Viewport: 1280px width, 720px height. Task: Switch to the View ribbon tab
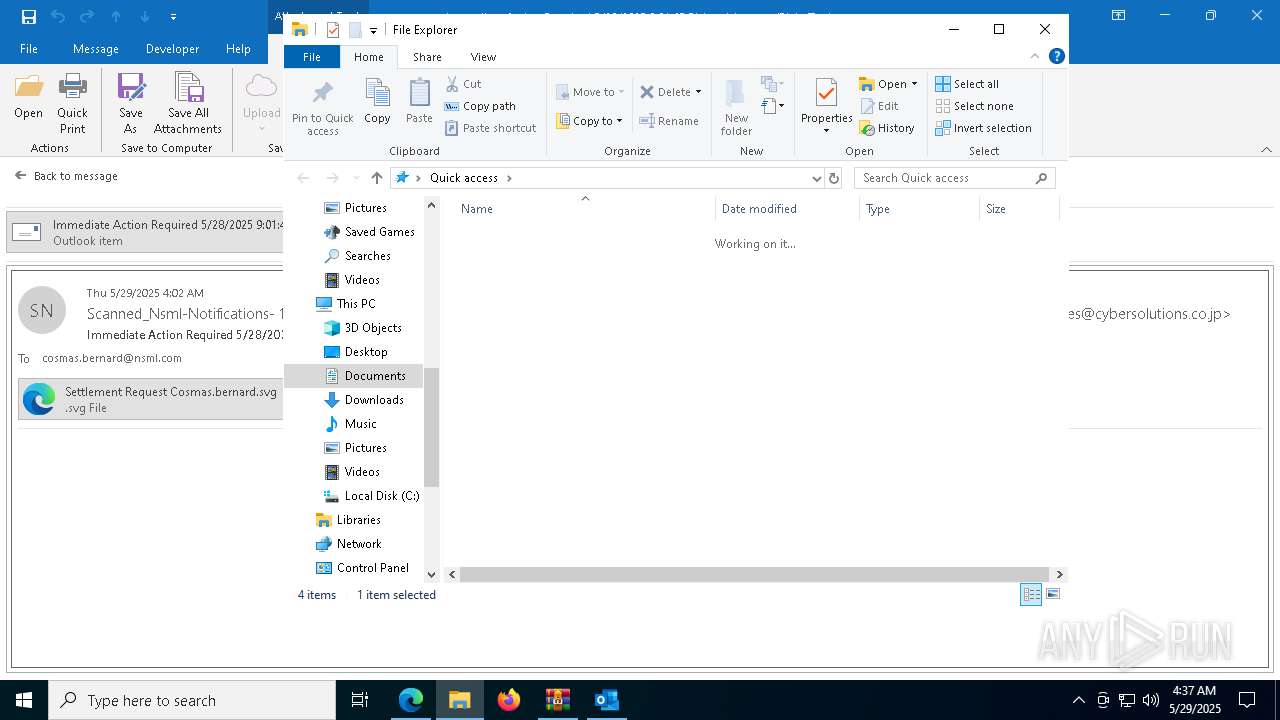click(x=483, y=57)
